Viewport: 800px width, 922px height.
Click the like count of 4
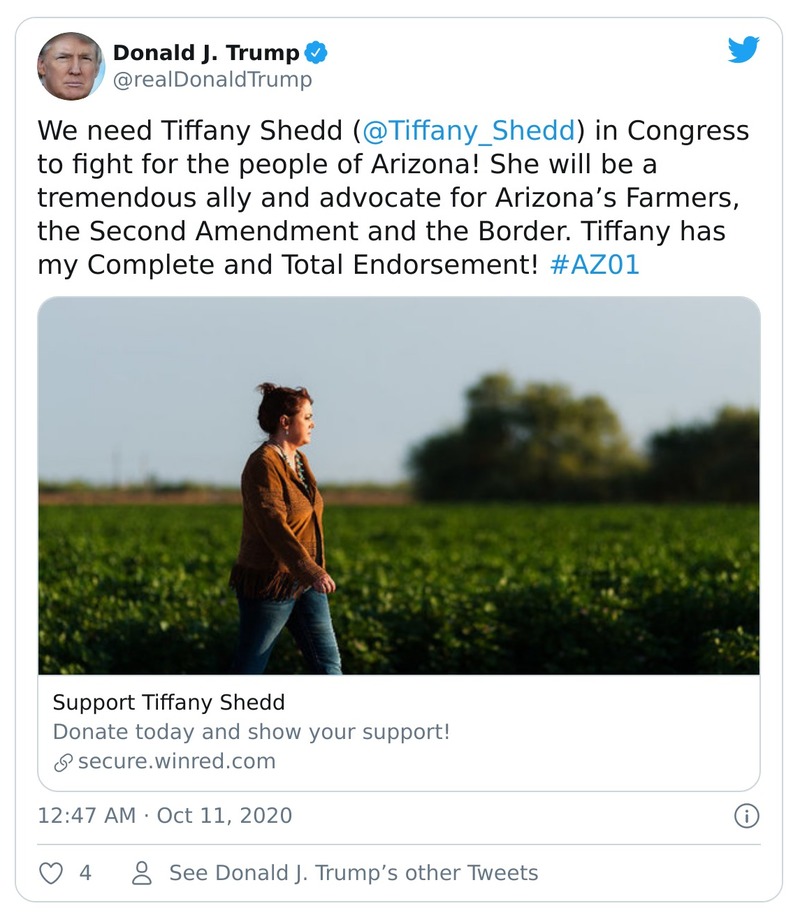point(85,873)
